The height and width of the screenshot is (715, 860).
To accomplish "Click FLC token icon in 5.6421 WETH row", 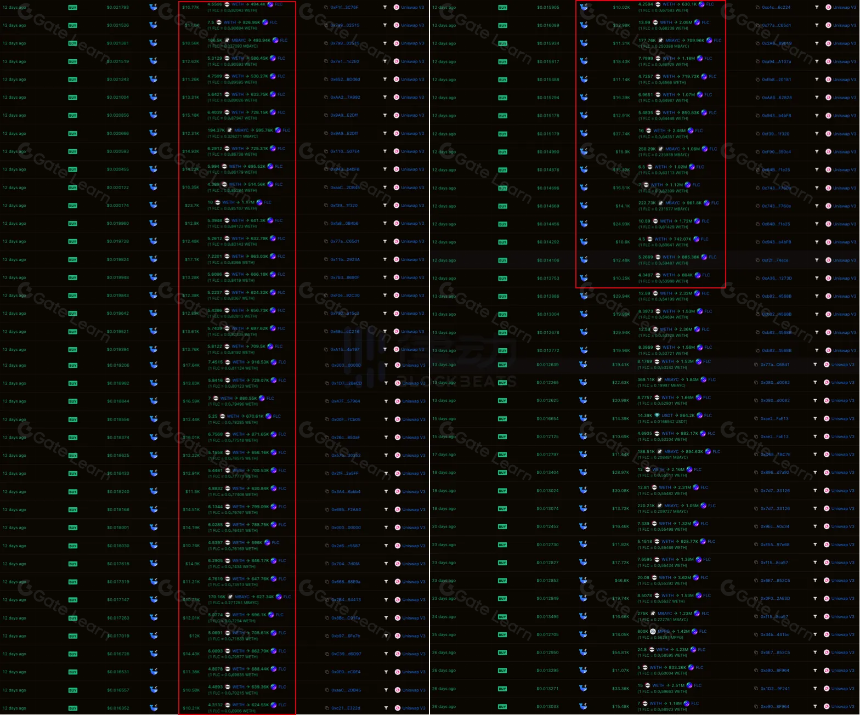I will 273,94.
